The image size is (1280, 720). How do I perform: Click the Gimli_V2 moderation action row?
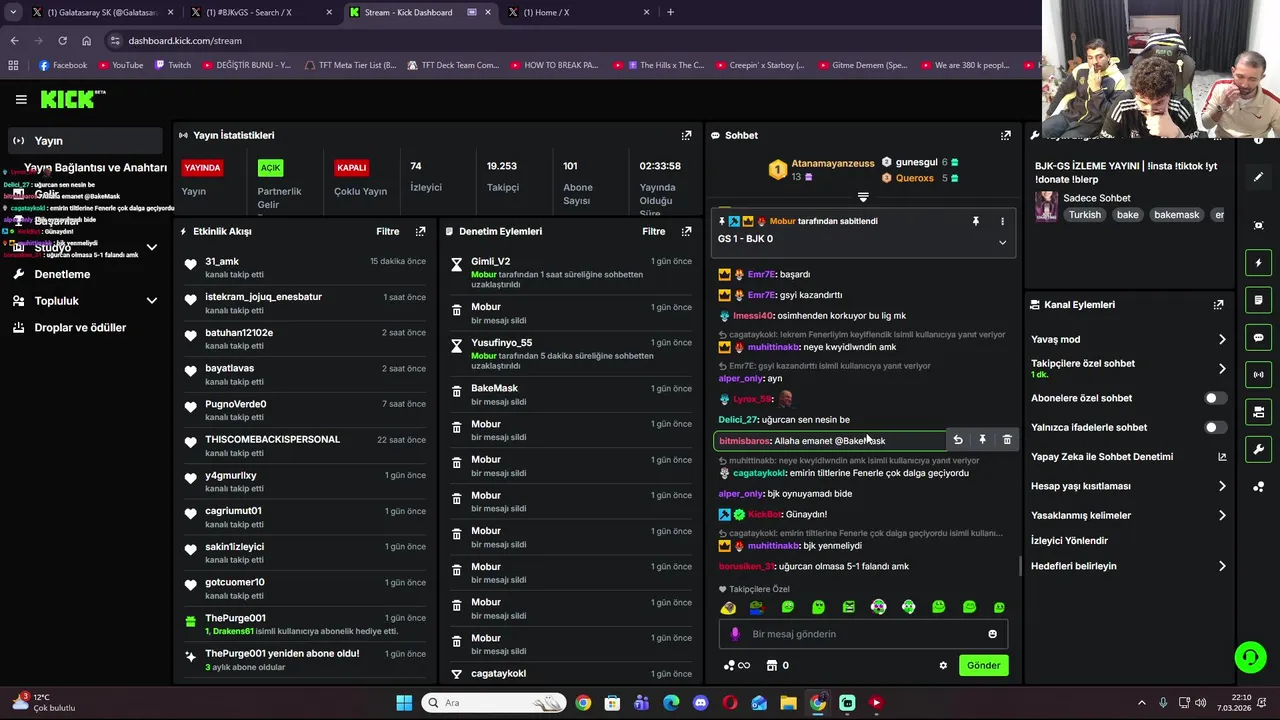(x=571, y=272)
